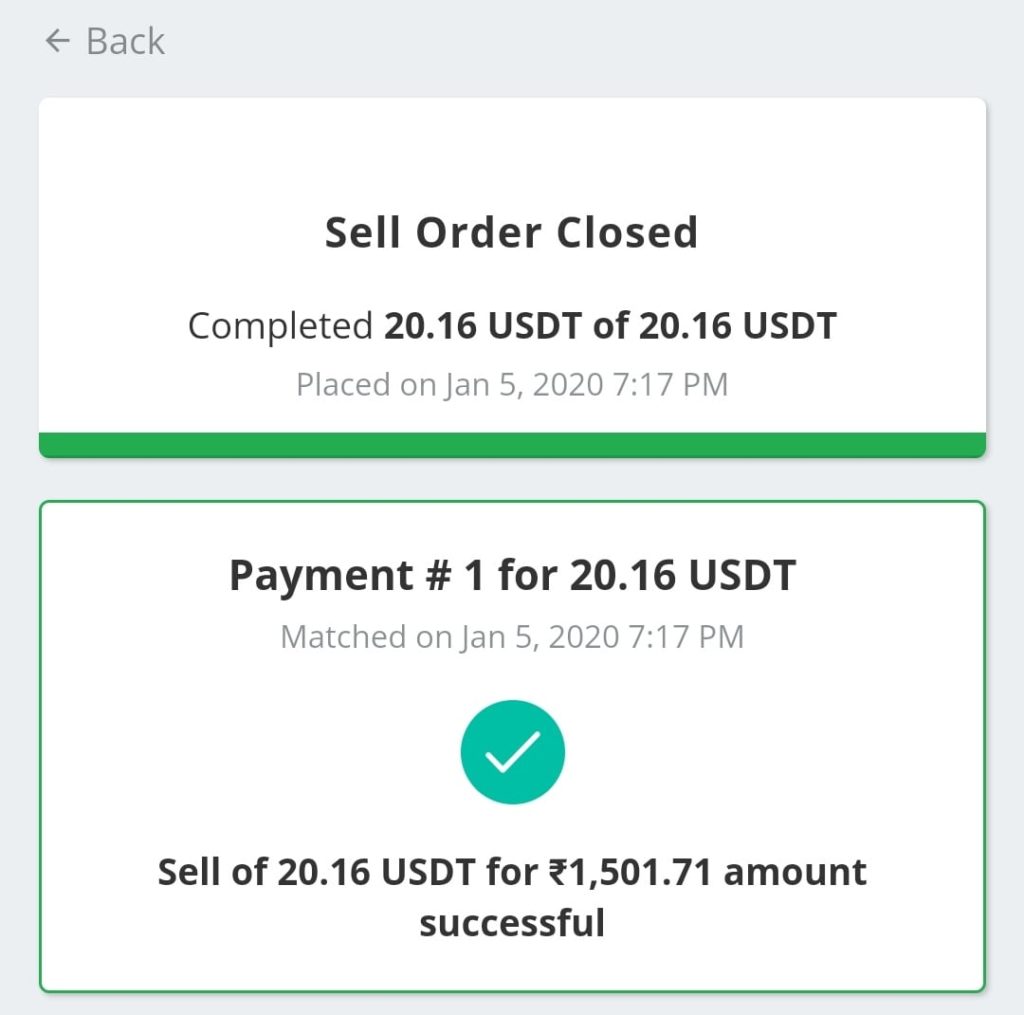Click the word successful in payment message
The width and height of the screenshot is (1024, 1015).
[512, 923]
